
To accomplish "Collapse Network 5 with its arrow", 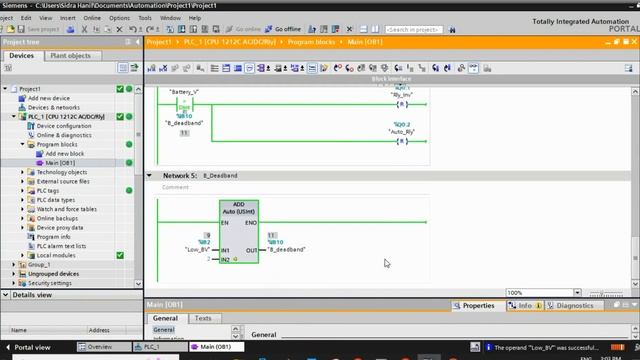I will tap(149, 176).
